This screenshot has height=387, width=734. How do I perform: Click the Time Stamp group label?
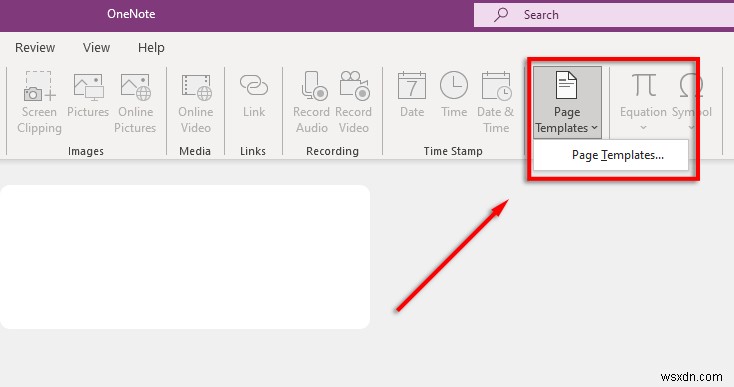click(x=453, y=151)
